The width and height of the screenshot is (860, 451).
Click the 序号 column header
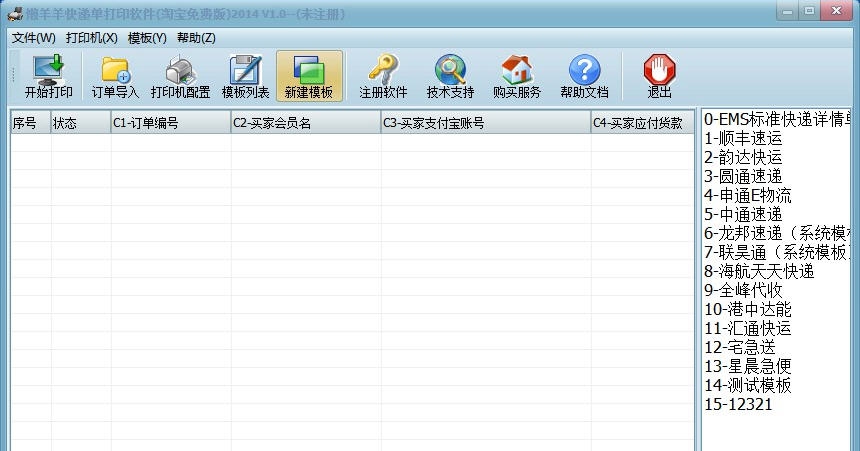[31, 123]
